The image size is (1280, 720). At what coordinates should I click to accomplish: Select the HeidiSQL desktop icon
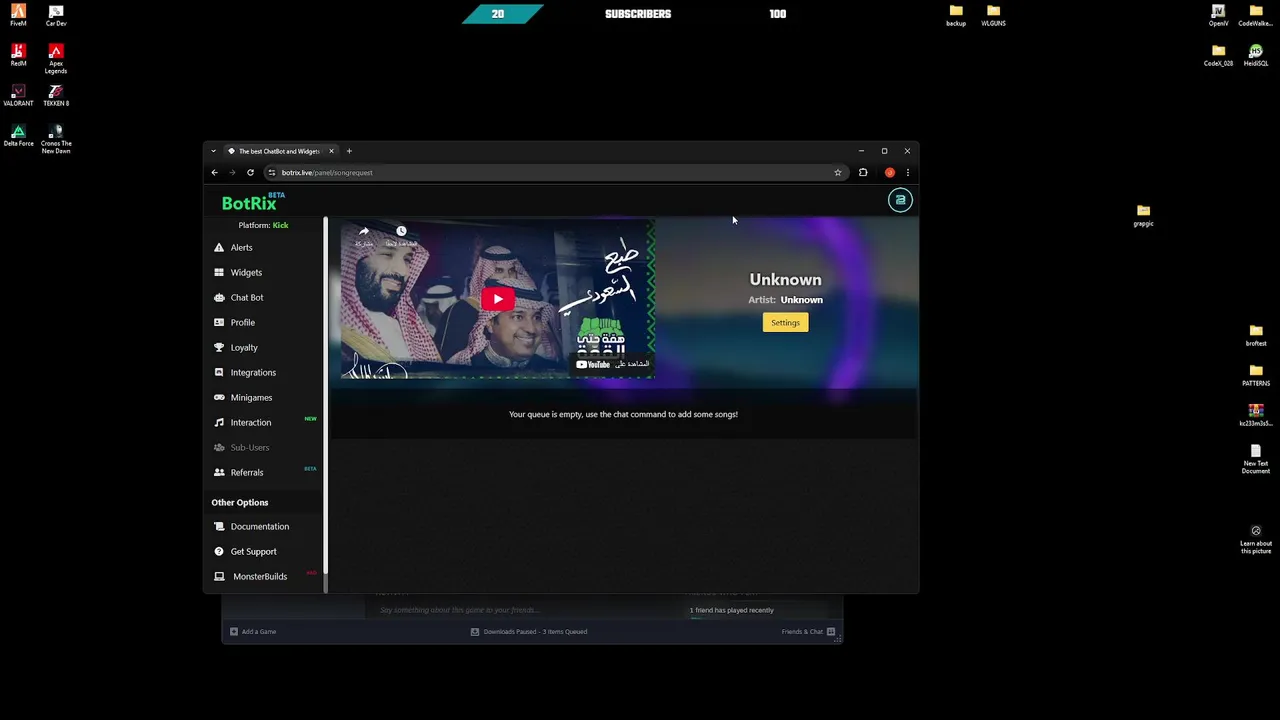[x=1256, y=56]
